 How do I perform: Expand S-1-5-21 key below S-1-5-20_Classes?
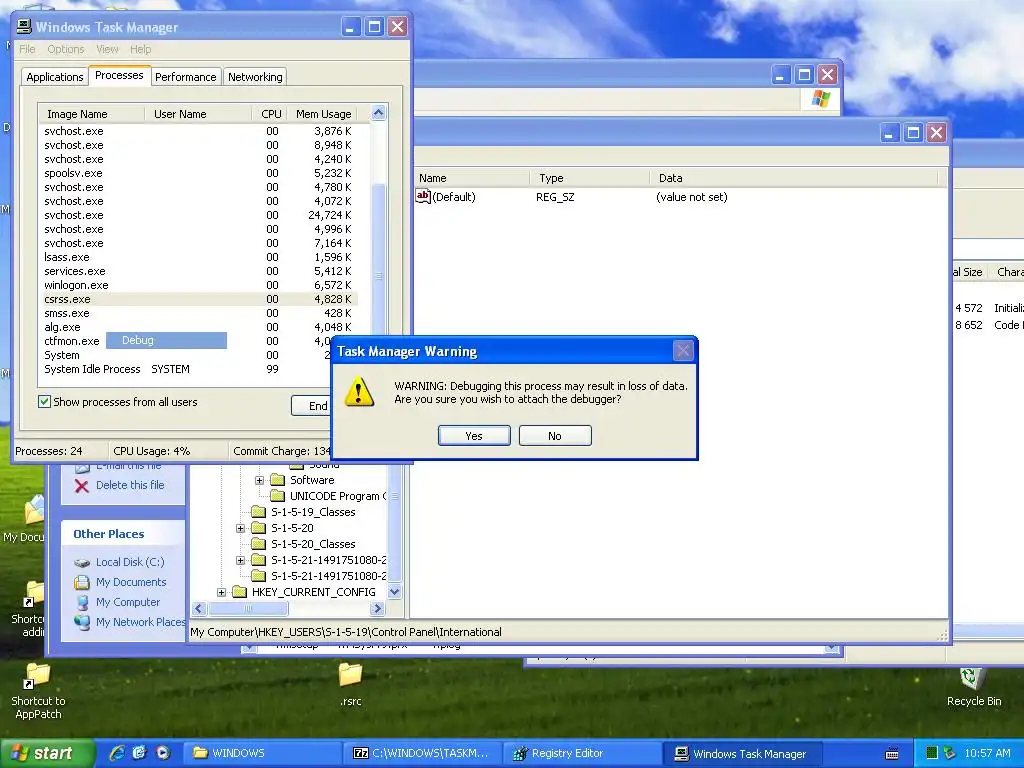tap(240, 560)
